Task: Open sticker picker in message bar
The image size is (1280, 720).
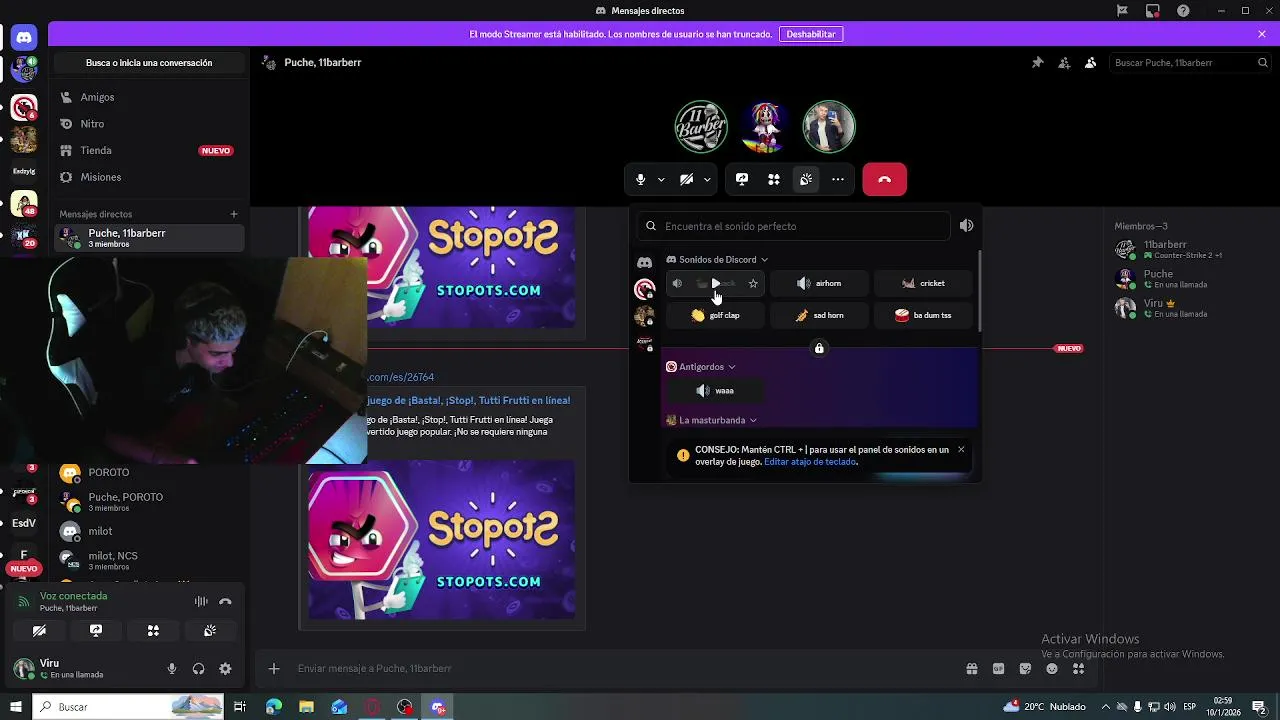Action: tap(1025, 668)
